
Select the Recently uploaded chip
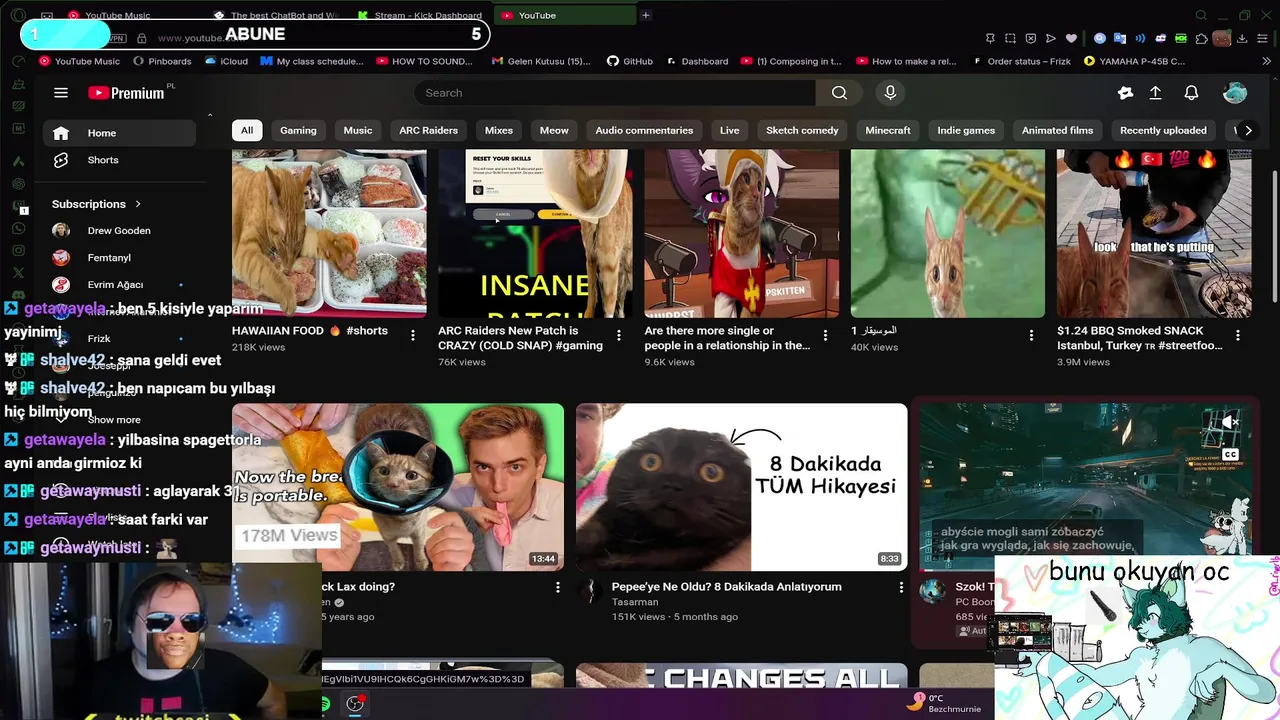[x=1163, y=130]
